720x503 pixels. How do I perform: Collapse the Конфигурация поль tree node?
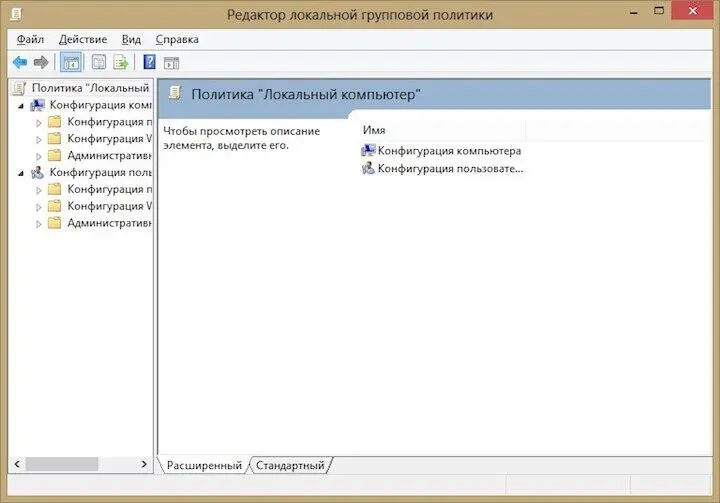pos(21,174)
